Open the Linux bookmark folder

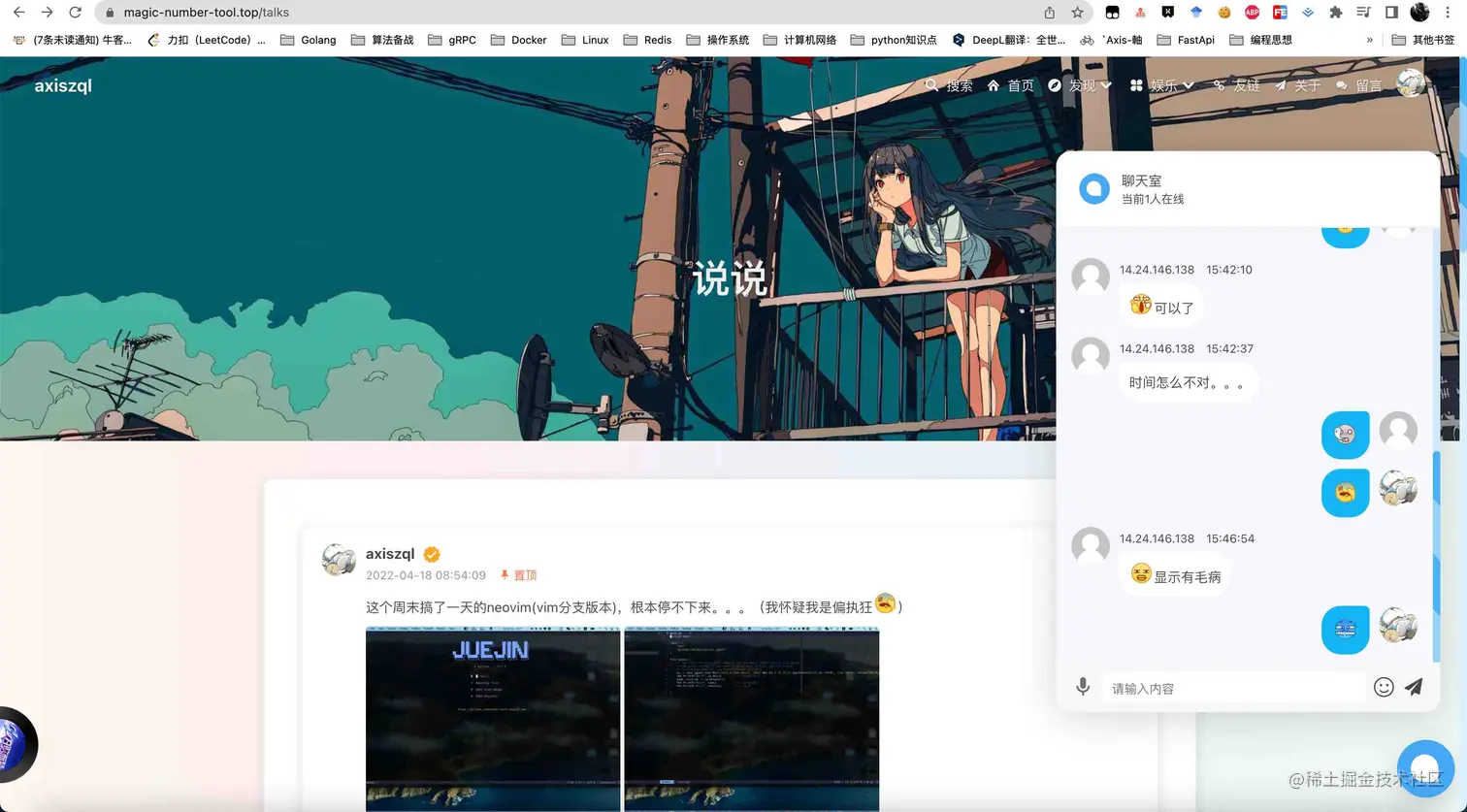point(585,40)
